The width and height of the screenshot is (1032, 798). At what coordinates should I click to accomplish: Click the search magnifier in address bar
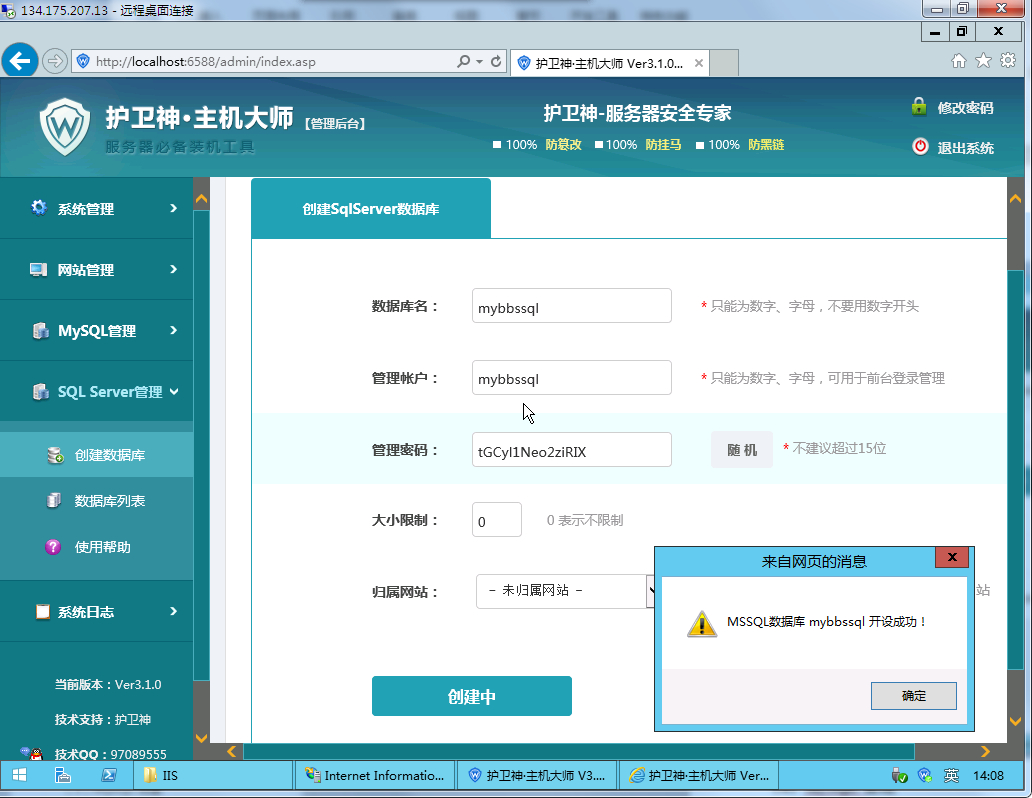click(x=463, y=61)
